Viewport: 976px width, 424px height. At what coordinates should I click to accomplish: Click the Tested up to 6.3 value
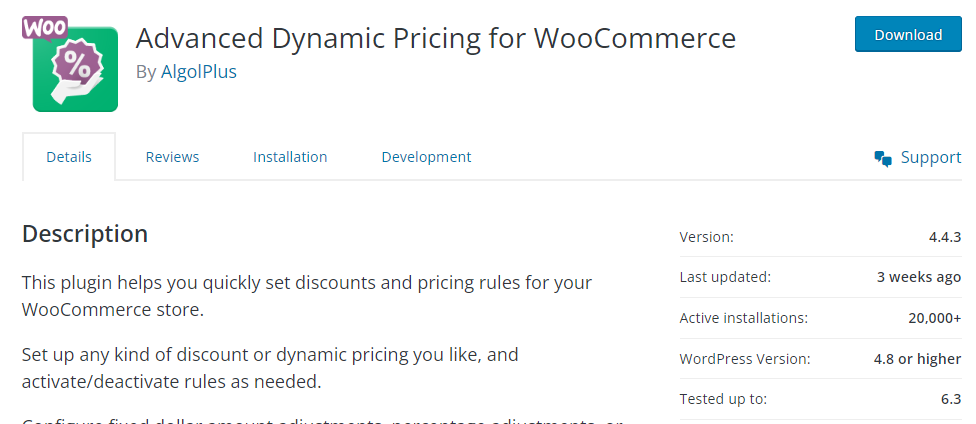951,399
